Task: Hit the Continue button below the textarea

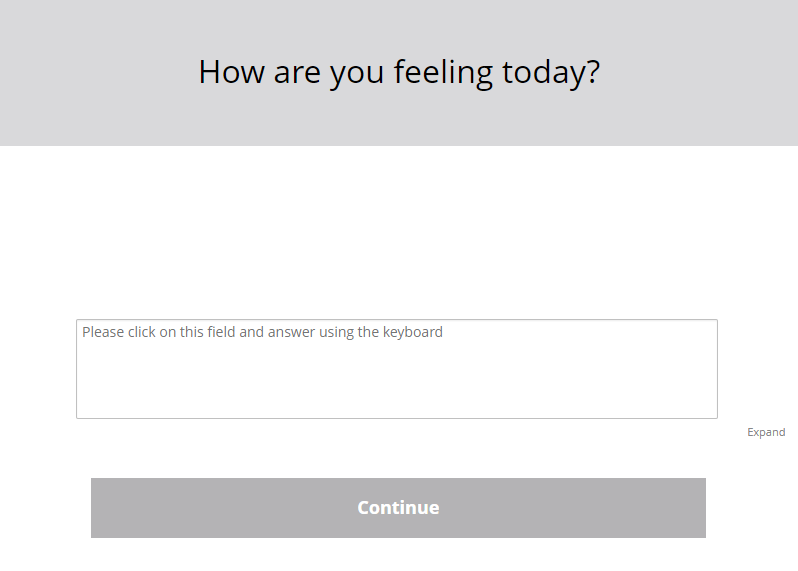Action: (x=398, y=507)
